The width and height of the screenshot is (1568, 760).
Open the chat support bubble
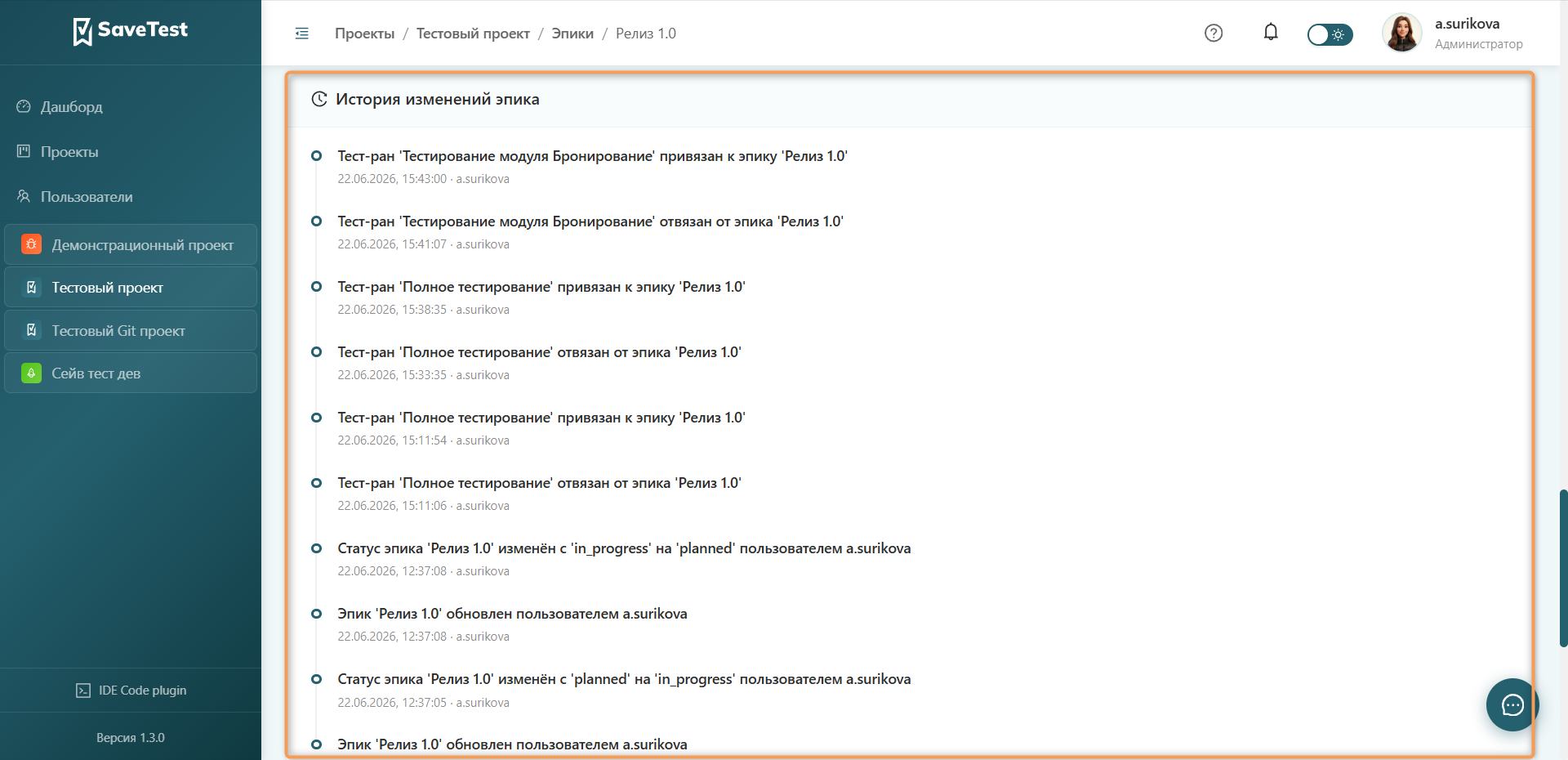click(x=1512, y=704)
